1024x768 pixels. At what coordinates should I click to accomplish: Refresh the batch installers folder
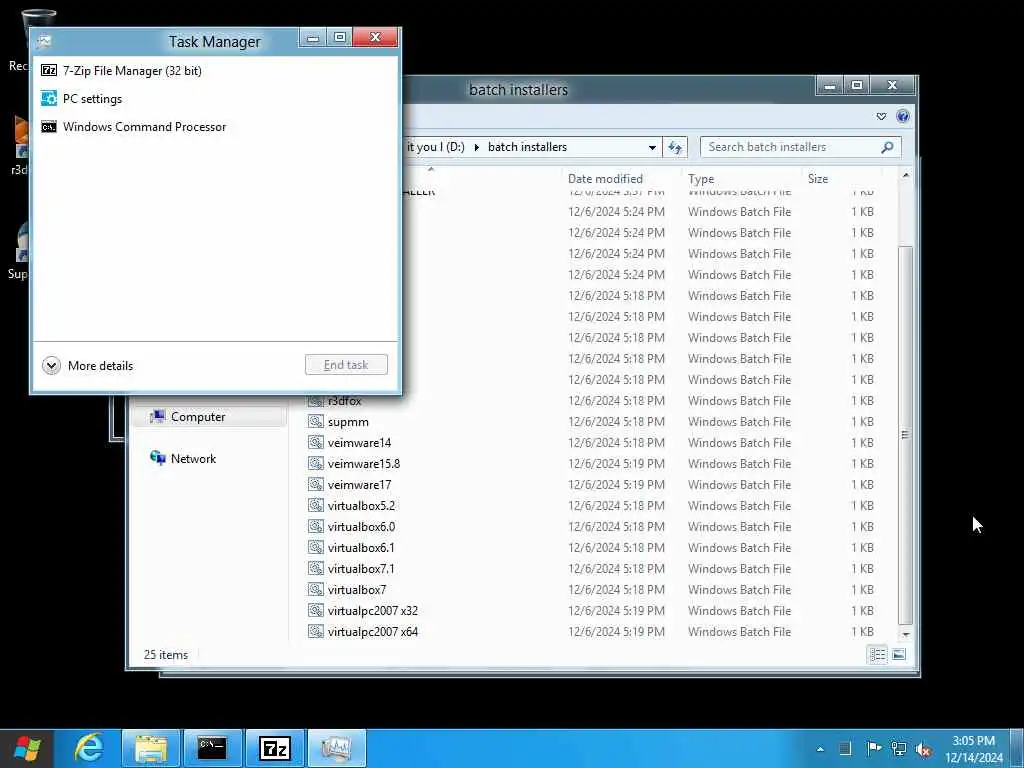675,148
